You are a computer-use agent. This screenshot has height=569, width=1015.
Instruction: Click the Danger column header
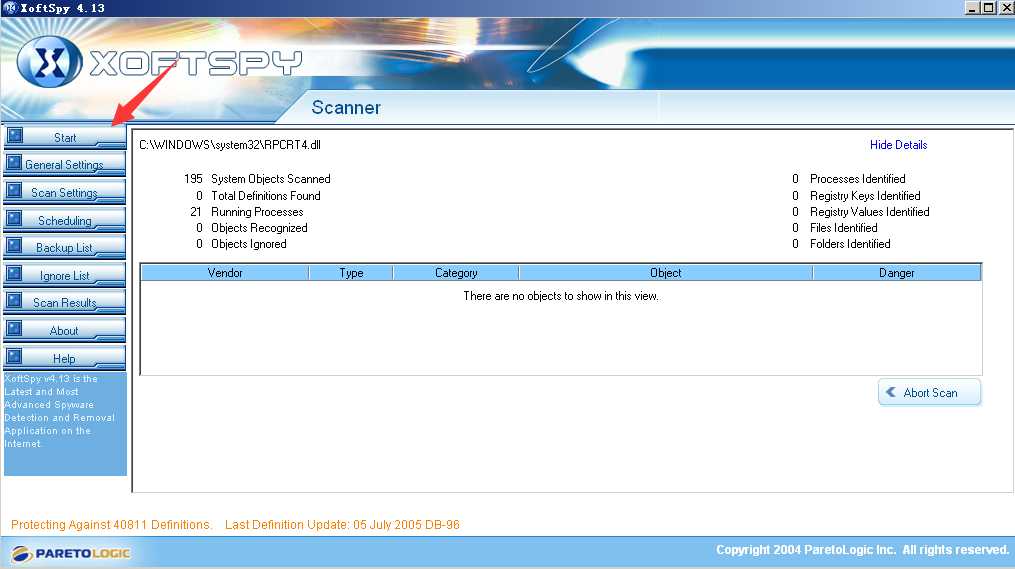[897, 273]
